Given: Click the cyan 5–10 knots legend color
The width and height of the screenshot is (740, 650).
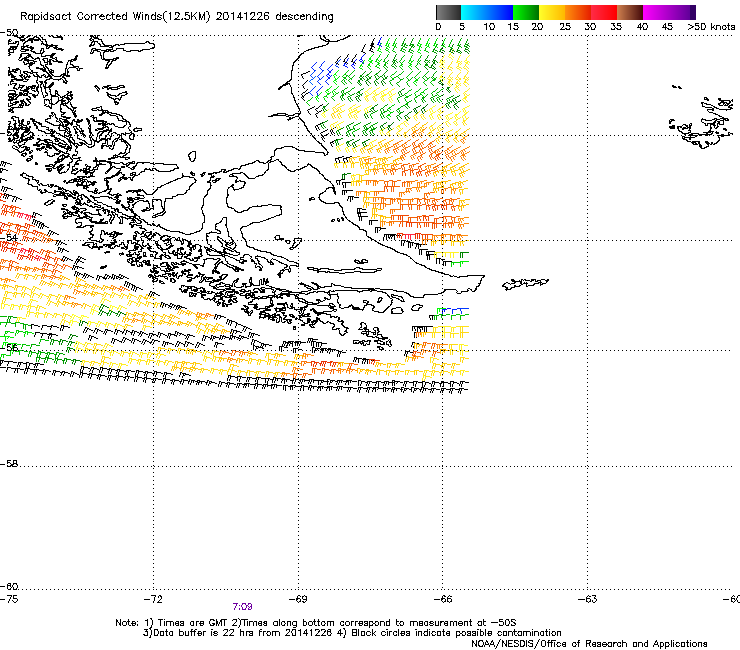Looking at the screenshot, I should tap(474, 12).
